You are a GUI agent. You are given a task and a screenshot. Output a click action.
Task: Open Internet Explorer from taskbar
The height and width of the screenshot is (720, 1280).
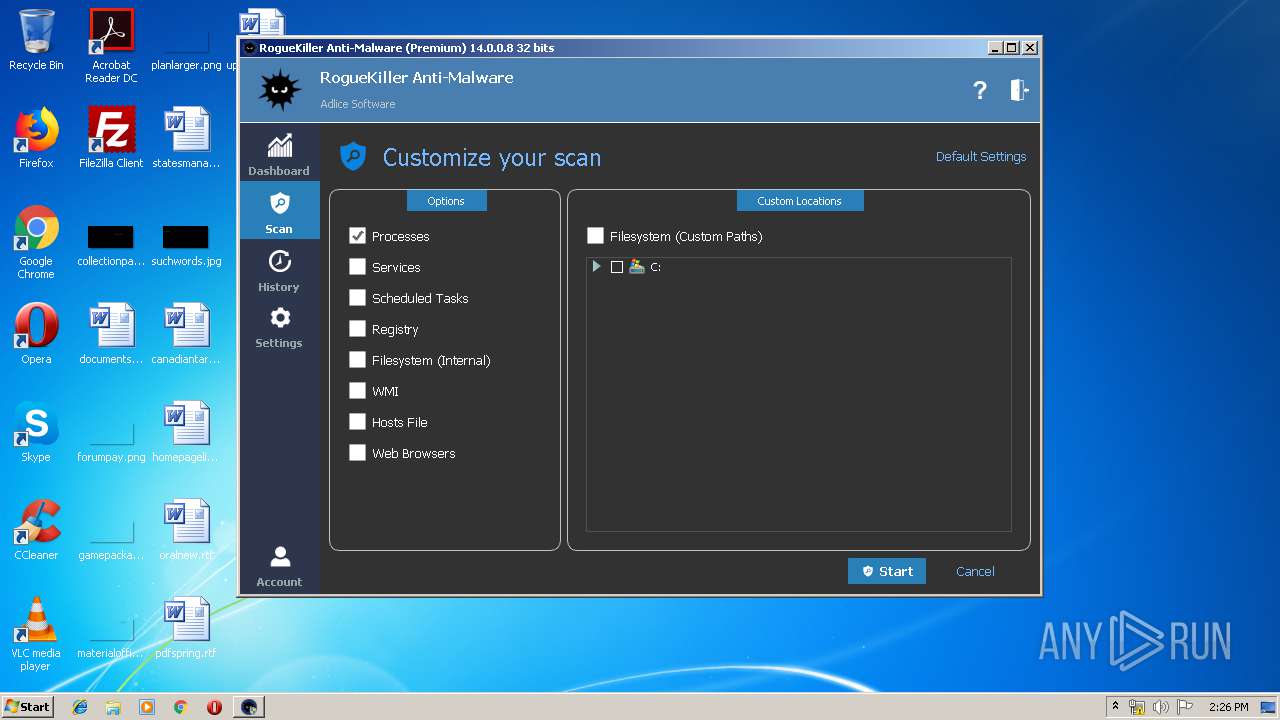80,707
